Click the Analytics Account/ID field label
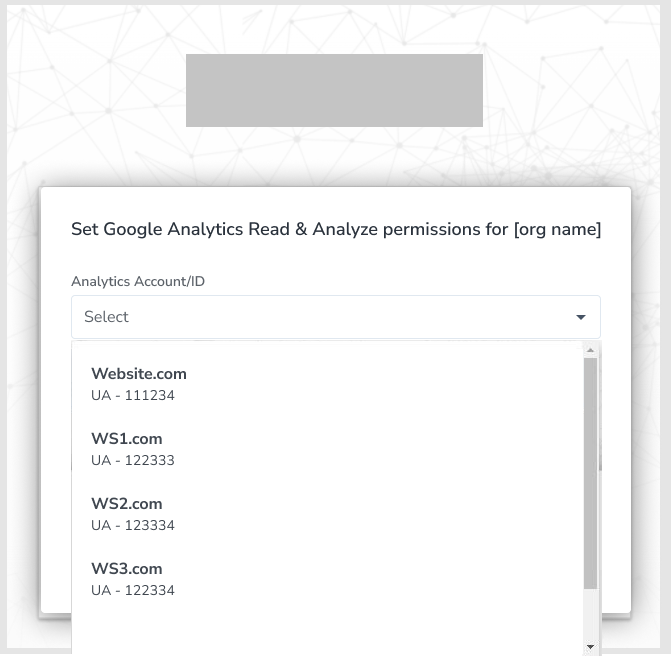This screenshot has height=656, width=671. (x=138, y=282)
